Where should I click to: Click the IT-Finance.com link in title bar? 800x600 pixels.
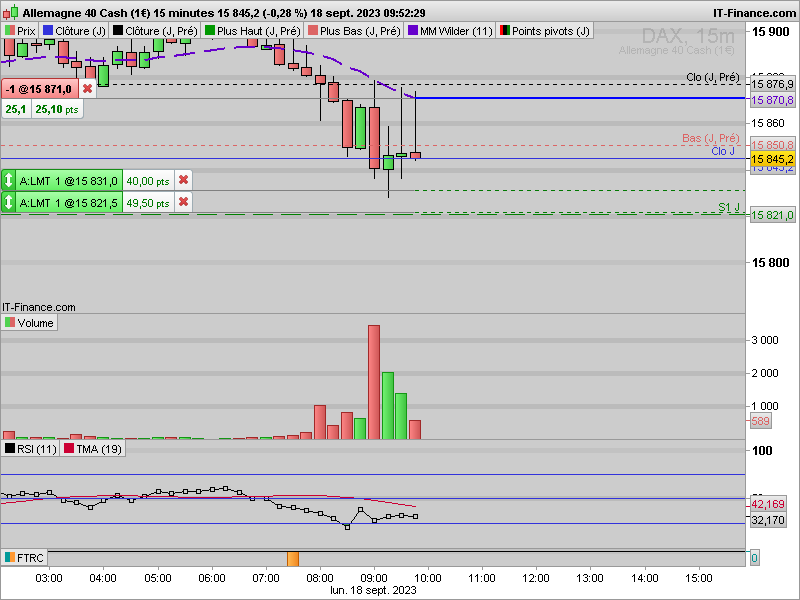[x=754, y=13]
